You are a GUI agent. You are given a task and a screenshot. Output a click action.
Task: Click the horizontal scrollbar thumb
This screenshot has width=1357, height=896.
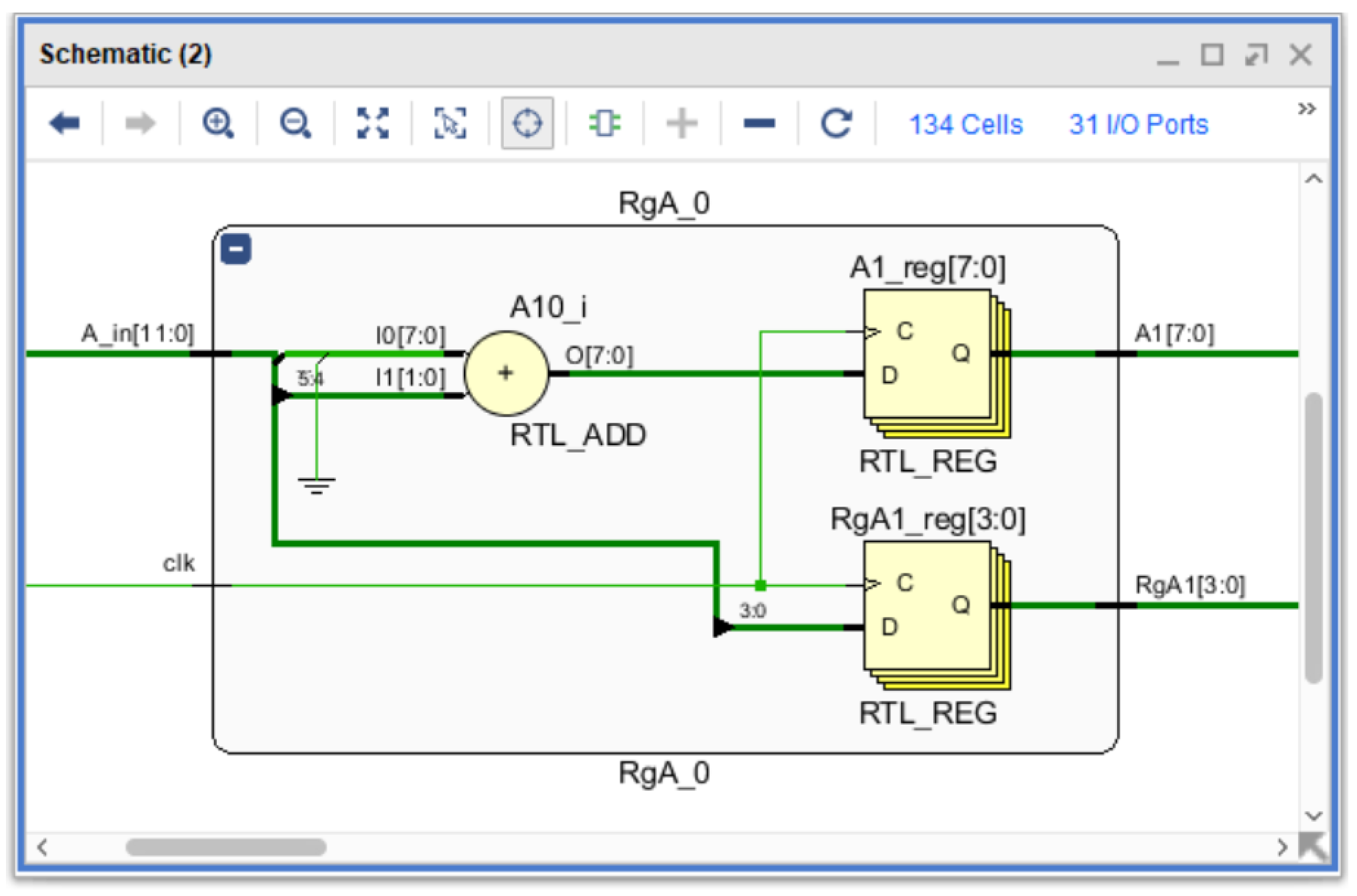point(226,847)
